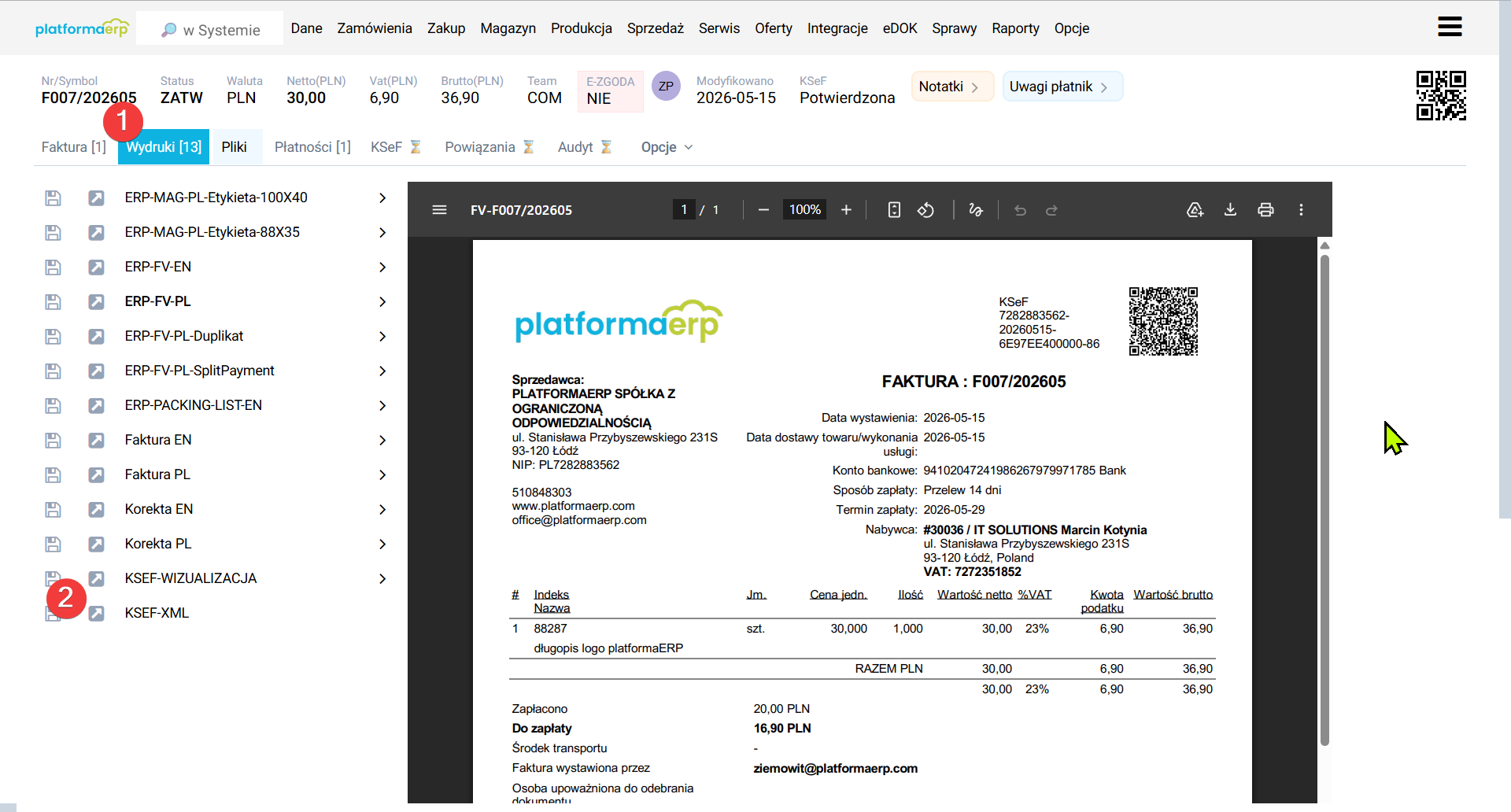This screenshot has width=1511, height=812.
Task: Expand ERP-PACKING-LIST-EN row chevron
Action: coord(382,406)
